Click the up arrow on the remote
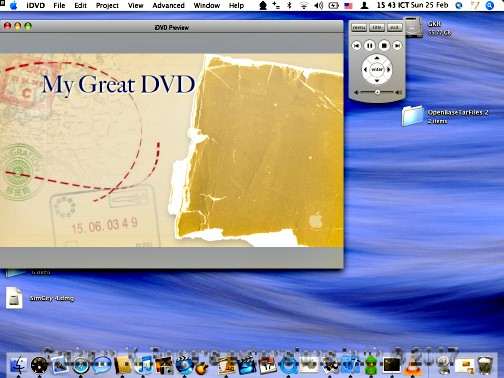 pyautogui.click(x=377, y=58)
